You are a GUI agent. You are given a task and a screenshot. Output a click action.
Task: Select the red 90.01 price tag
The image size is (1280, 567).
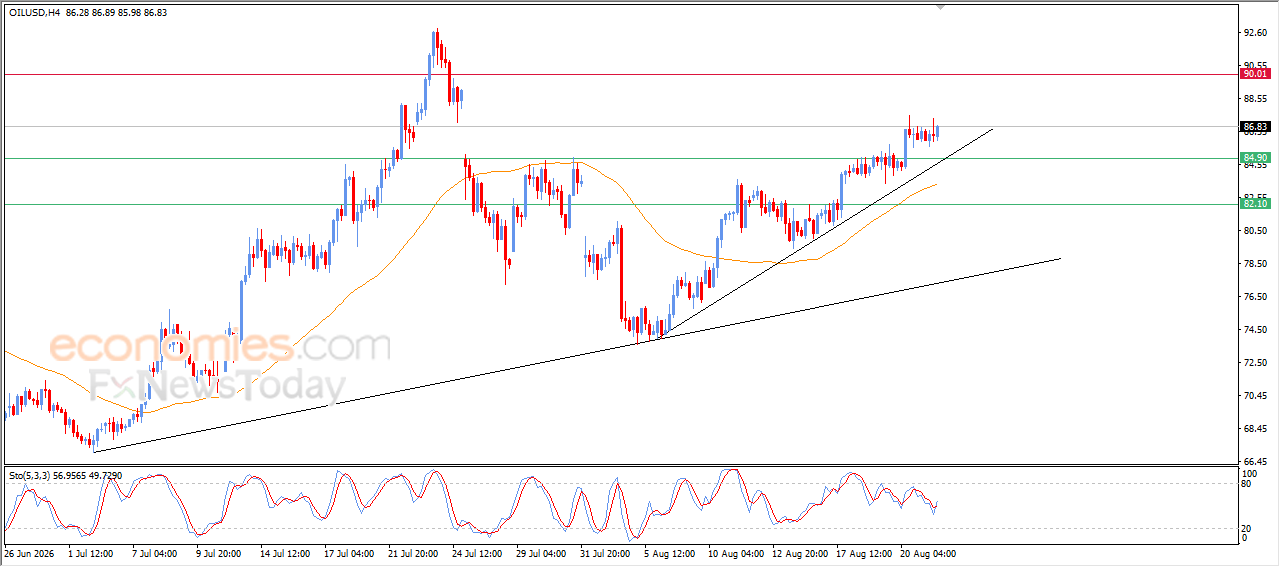pos(1255,74)
